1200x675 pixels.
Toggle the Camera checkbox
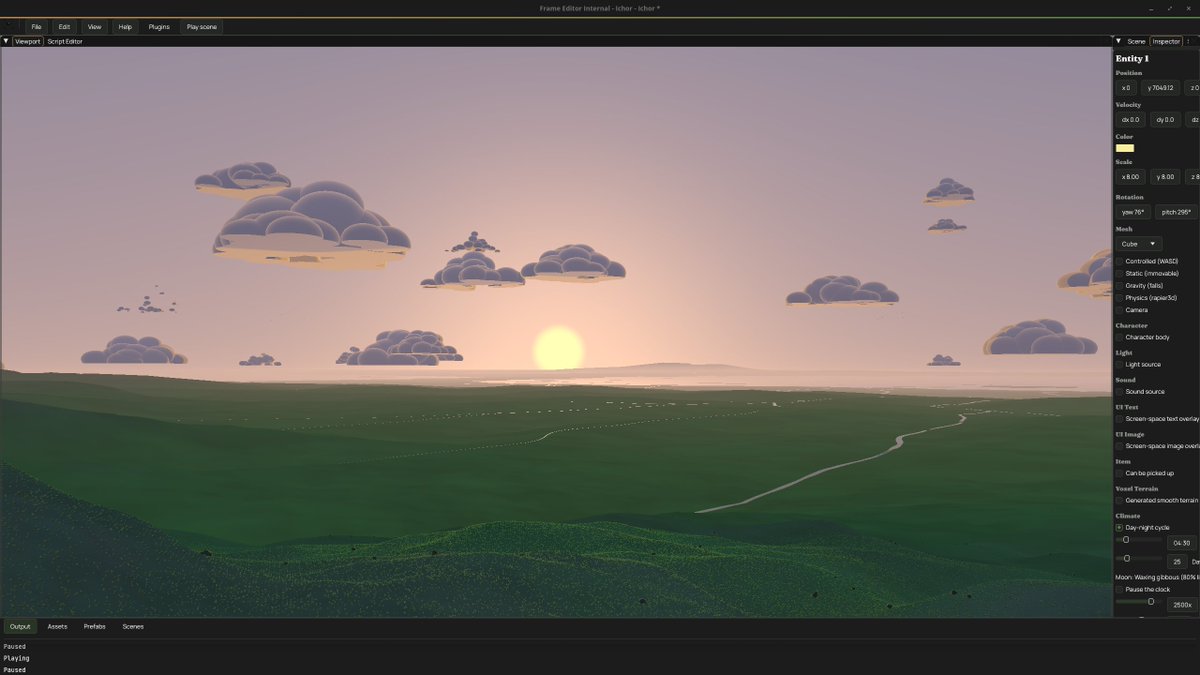(1119, 310)
